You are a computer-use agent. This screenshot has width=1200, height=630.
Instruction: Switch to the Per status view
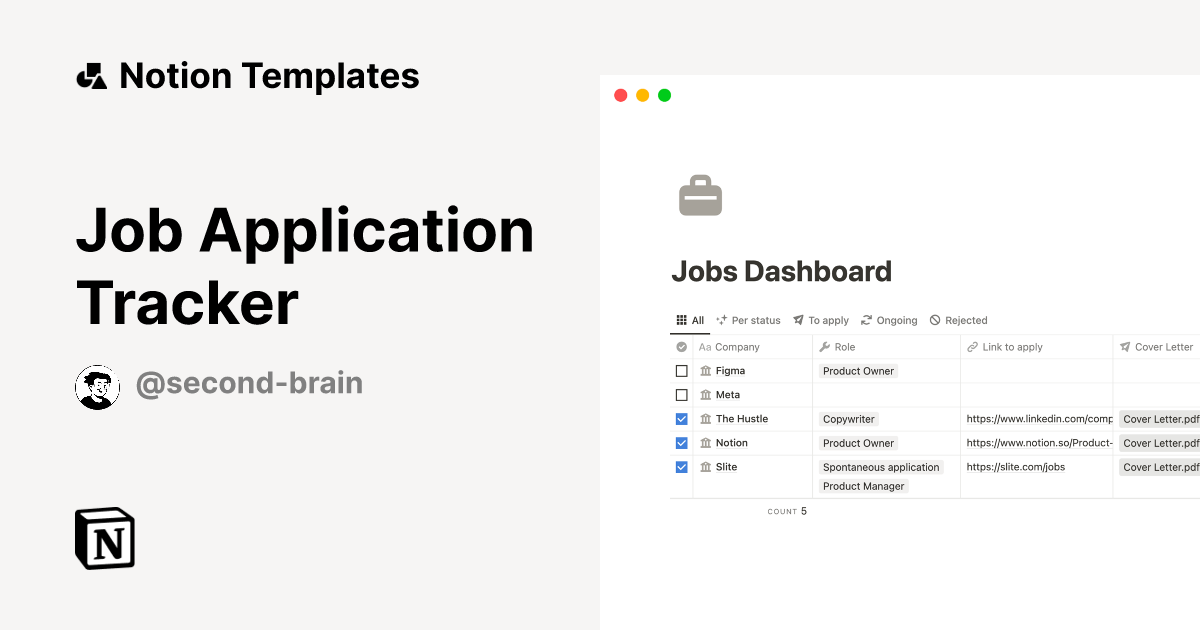tap(756, 320)
